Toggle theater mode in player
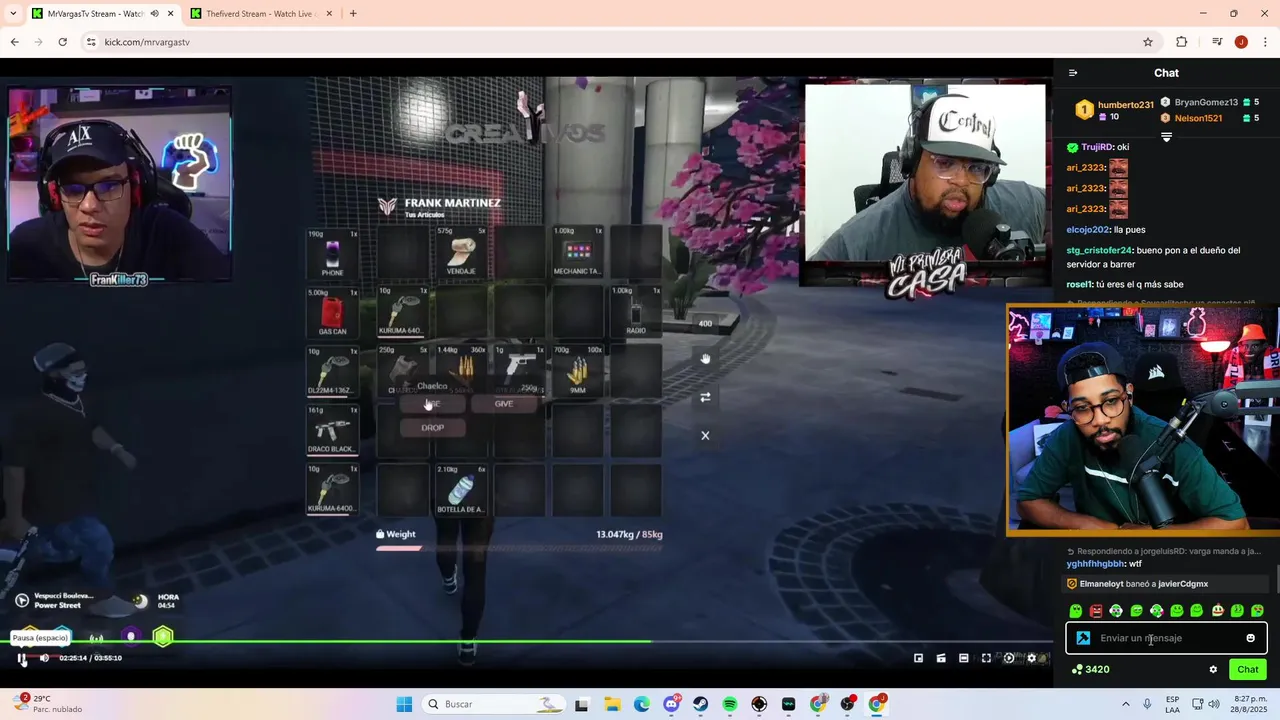1280x720 pixels. [x=963, y=658]
